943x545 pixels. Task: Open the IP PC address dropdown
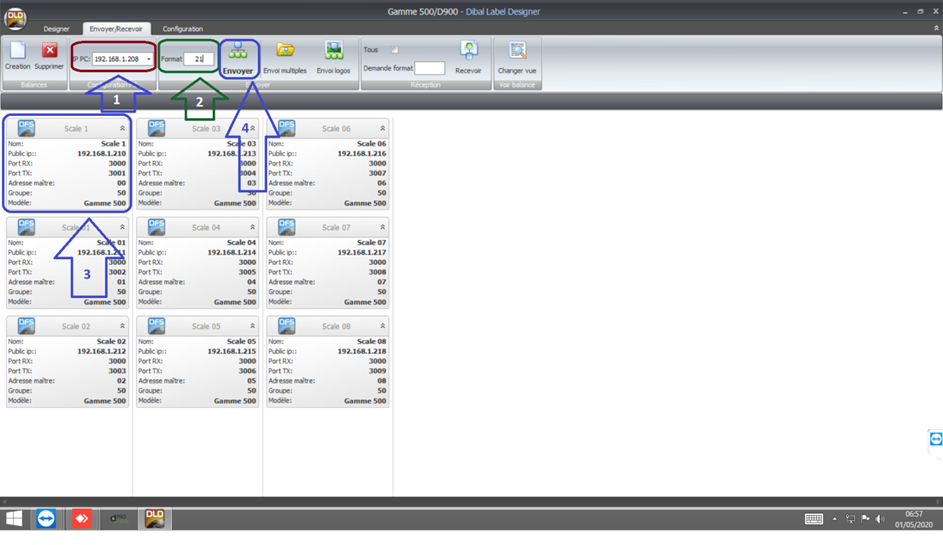tap(149, 60)
